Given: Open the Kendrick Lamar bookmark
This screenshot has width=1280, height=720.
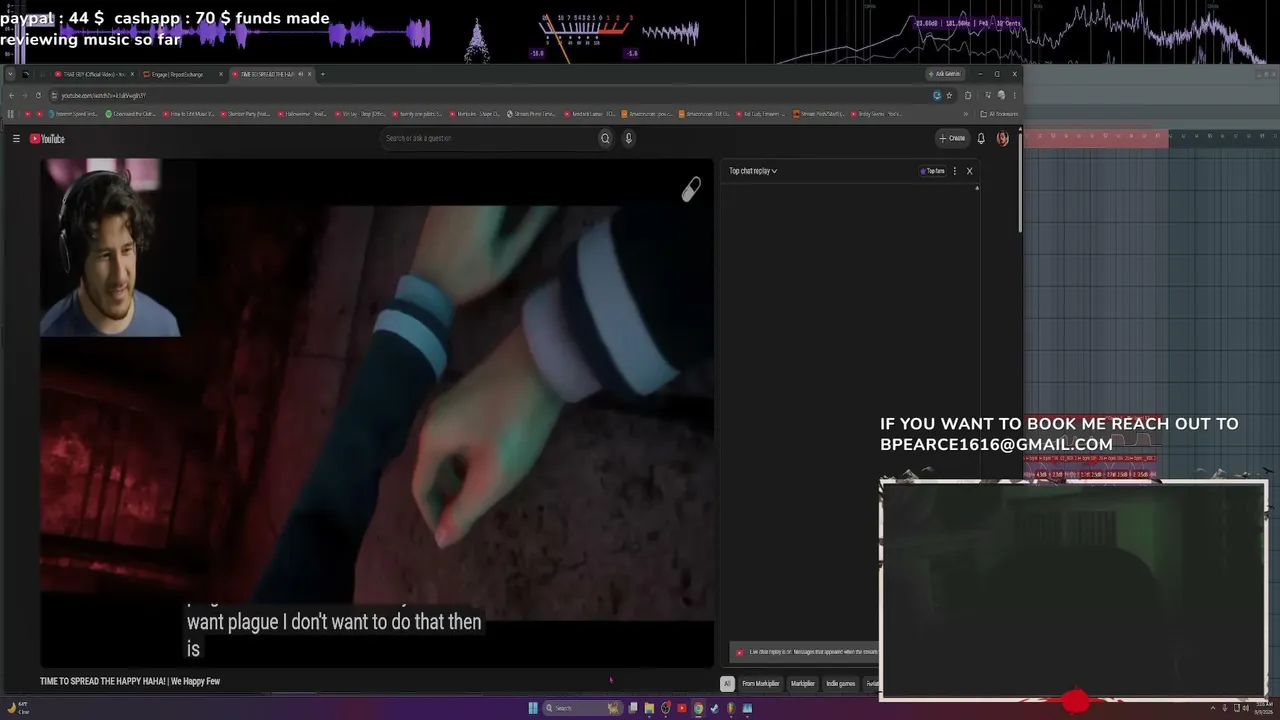Looking at the screenshot, I should pos(592,114).
